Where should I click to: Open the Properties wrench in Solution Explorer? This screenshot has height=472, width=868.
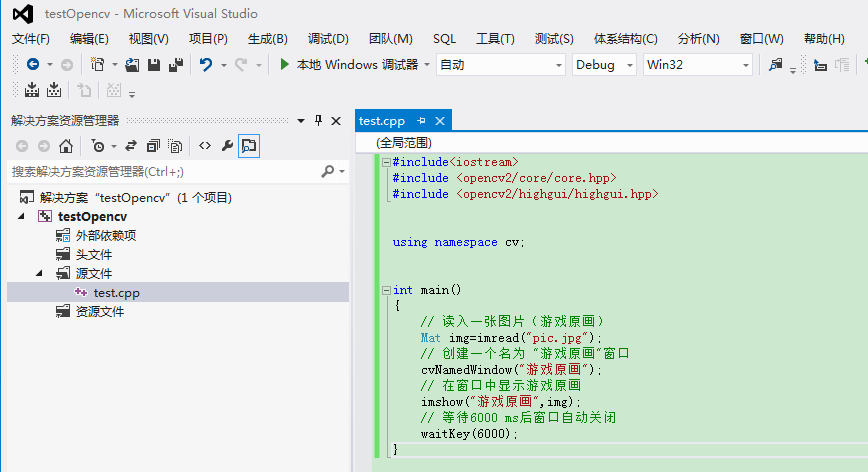tap(227, 146)
